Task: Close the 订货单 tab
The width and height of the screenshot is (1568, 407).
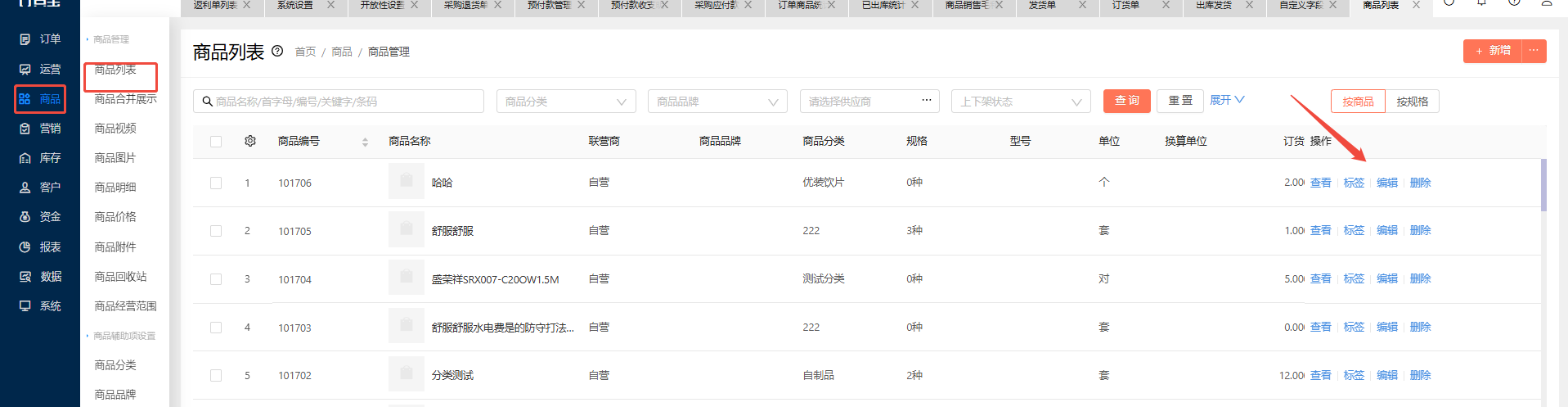Action: [x=1166, y=5]
